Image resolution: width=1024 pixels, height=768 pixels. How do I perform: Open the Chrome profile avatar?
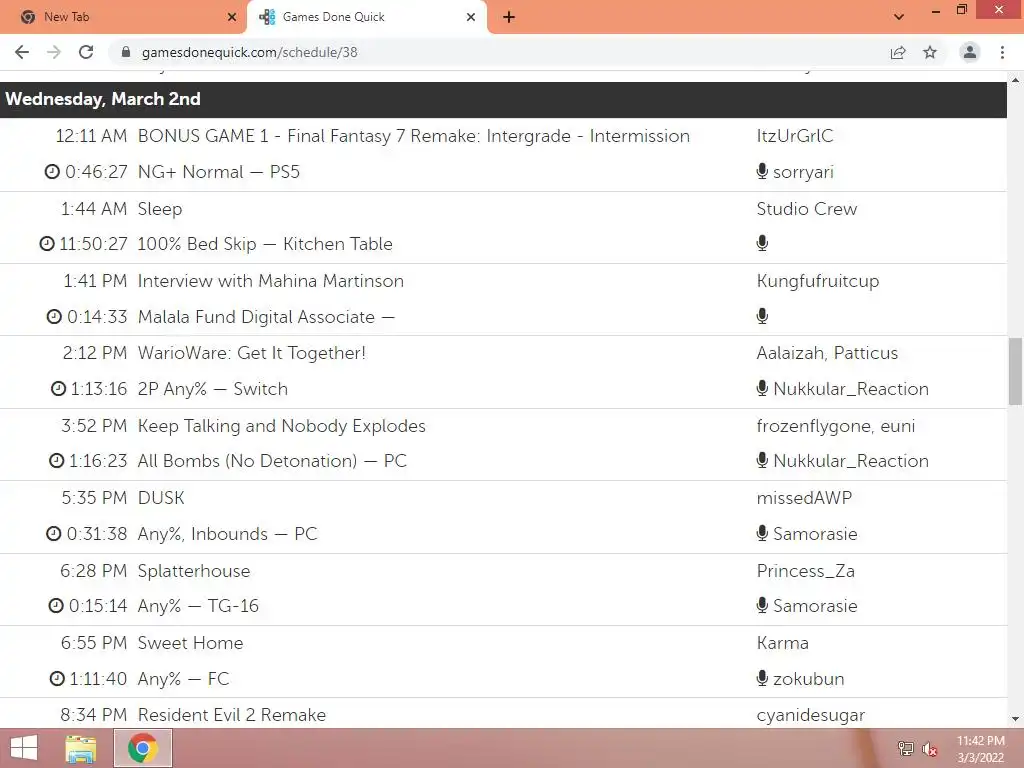[970, 52]
